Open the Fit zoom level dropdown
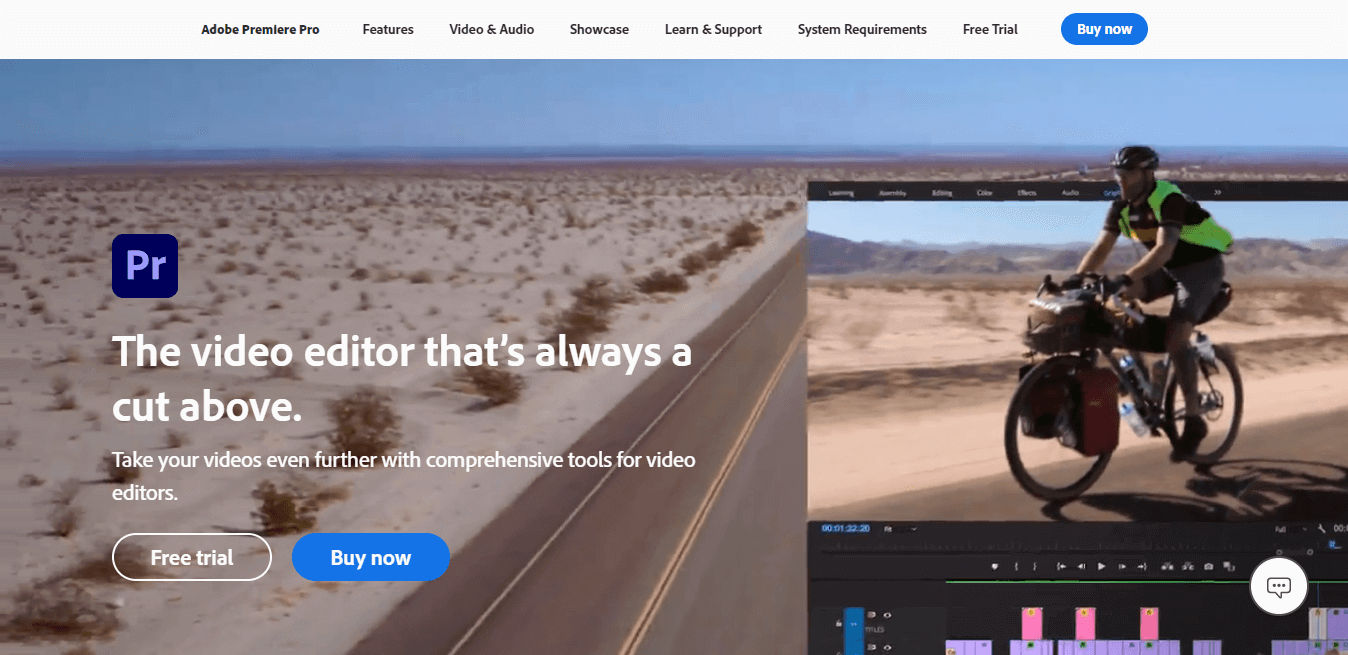 coord(899,529)
